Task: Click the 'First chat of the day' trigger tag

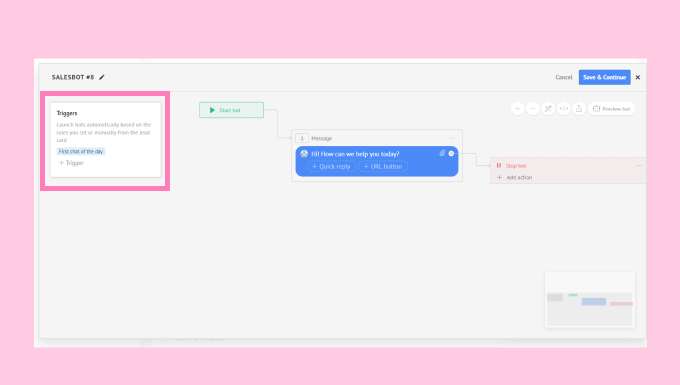Action: tap(81, 151)
